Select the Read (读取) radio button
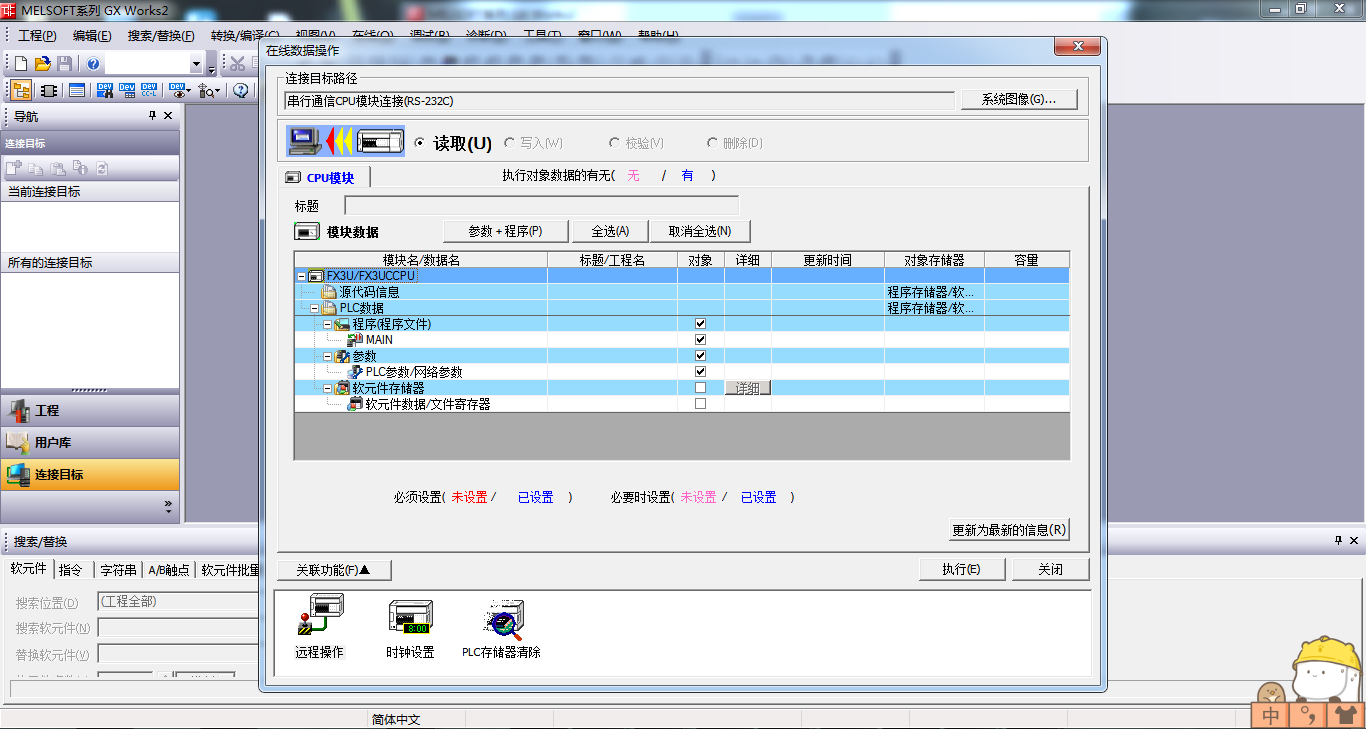This screenshot has width=1366, height=729. 420,143
